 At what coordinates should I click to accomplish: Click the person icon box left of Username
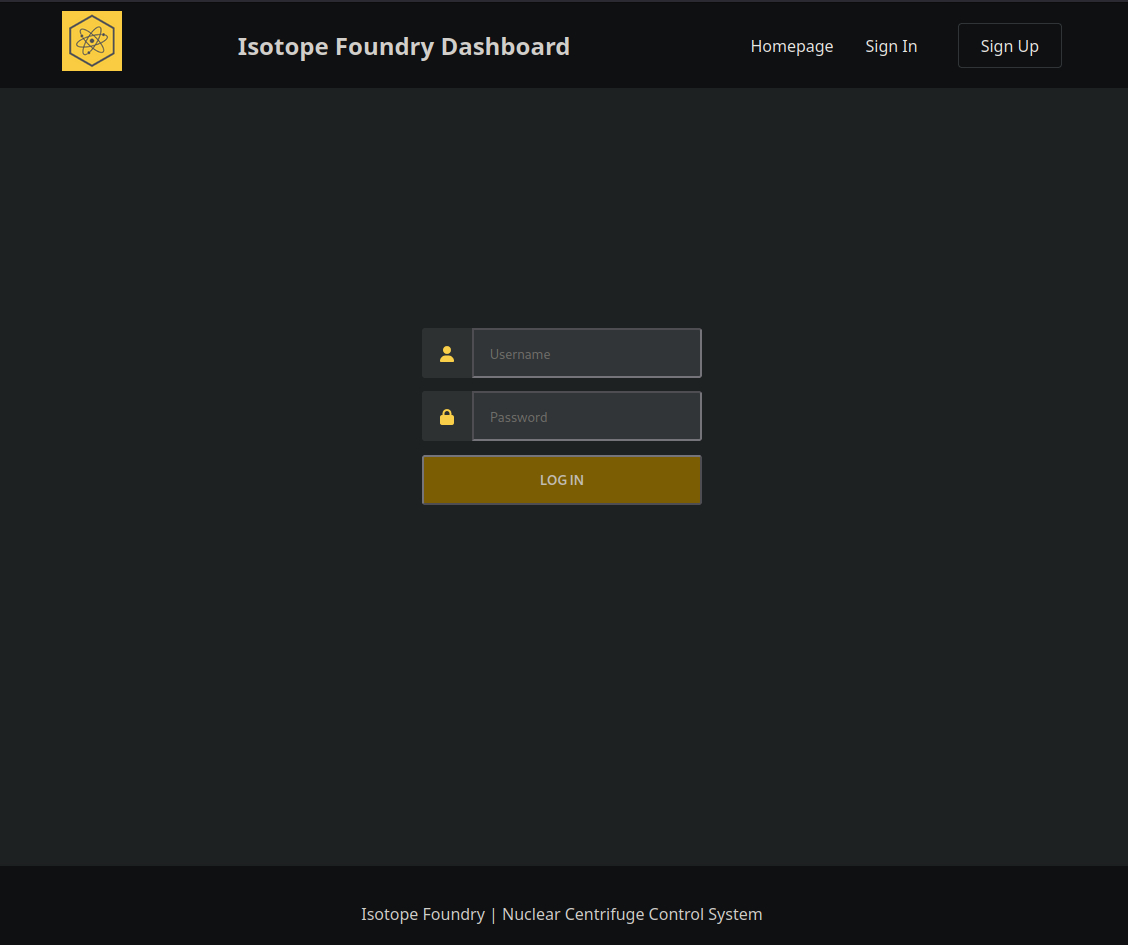pos(447,353)
